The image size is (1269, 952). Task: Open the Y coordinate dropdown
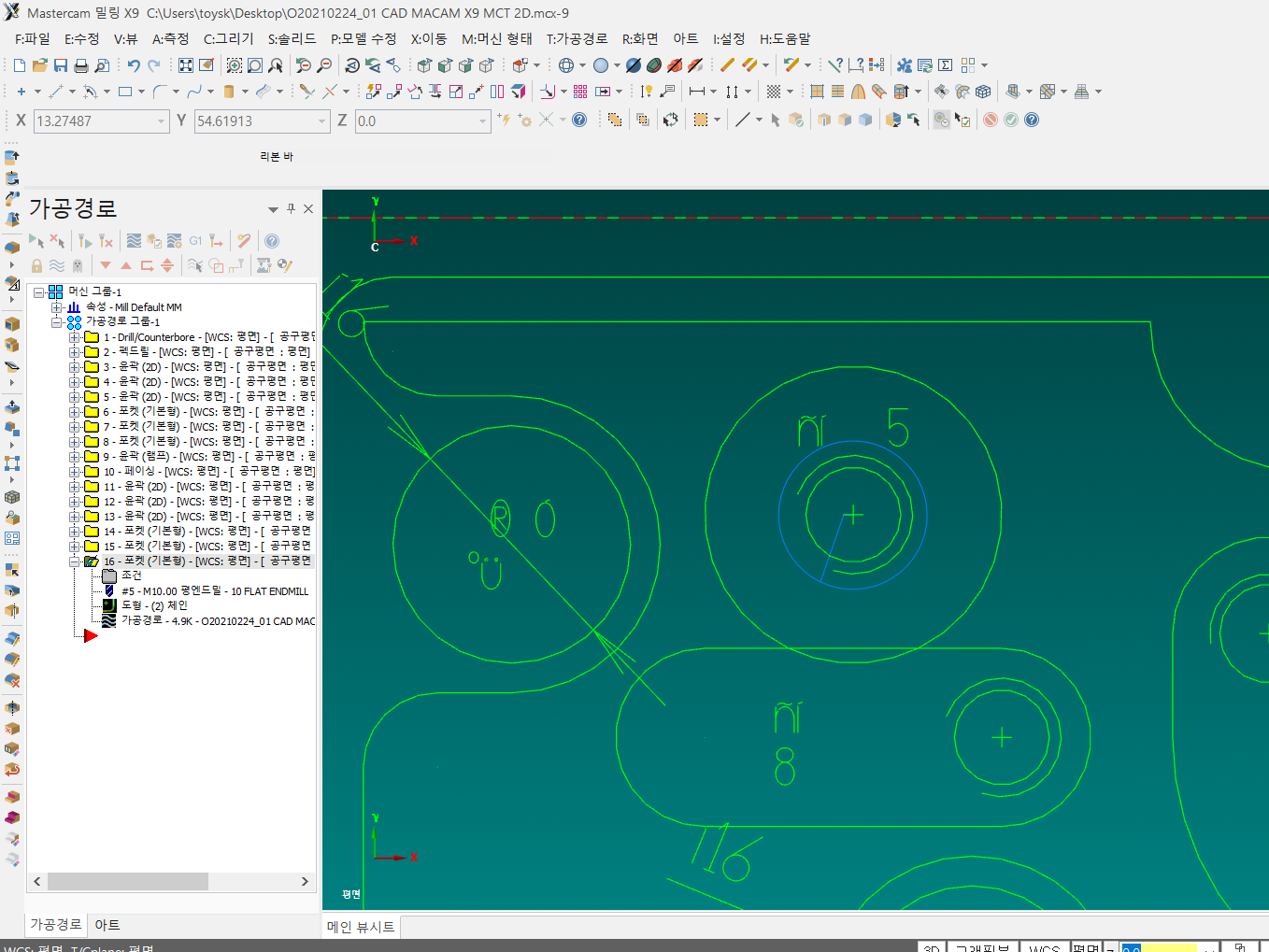tap(321, 121)
